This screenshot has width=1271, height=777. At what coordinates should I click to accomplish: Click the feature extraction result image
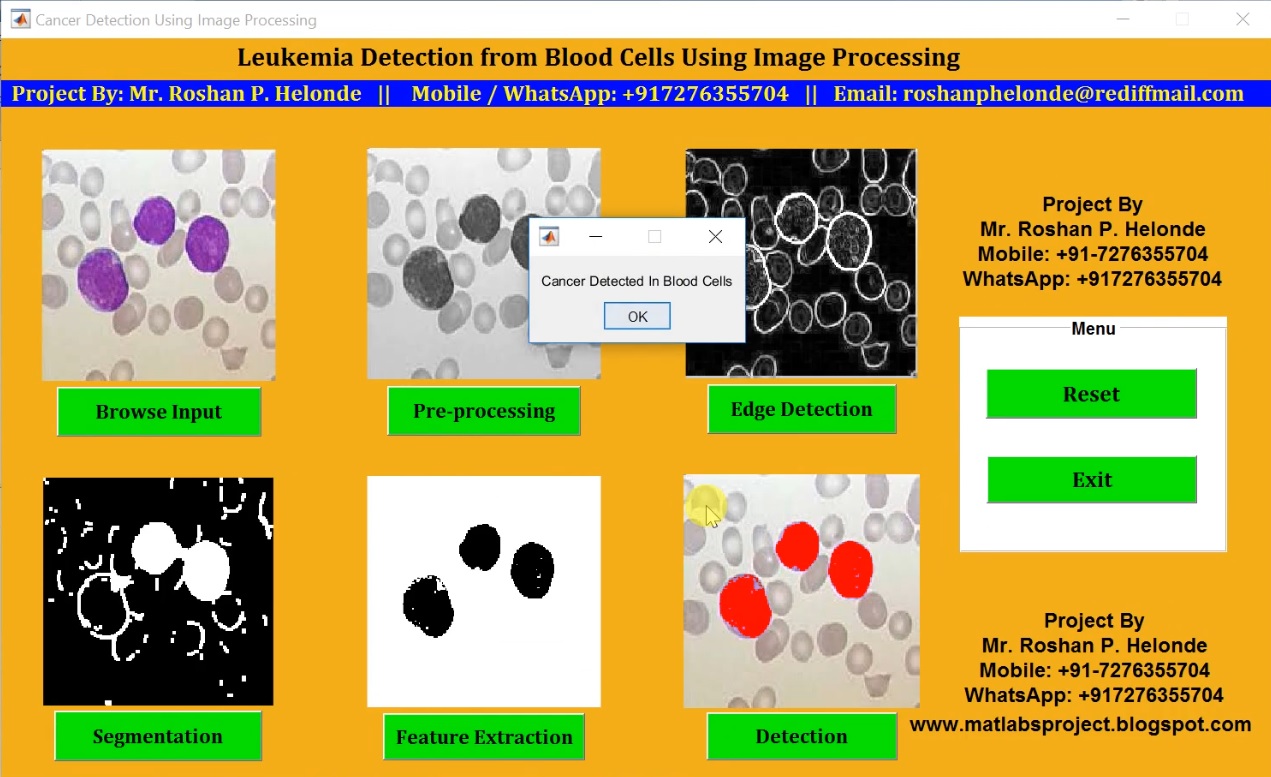[483, 591]
